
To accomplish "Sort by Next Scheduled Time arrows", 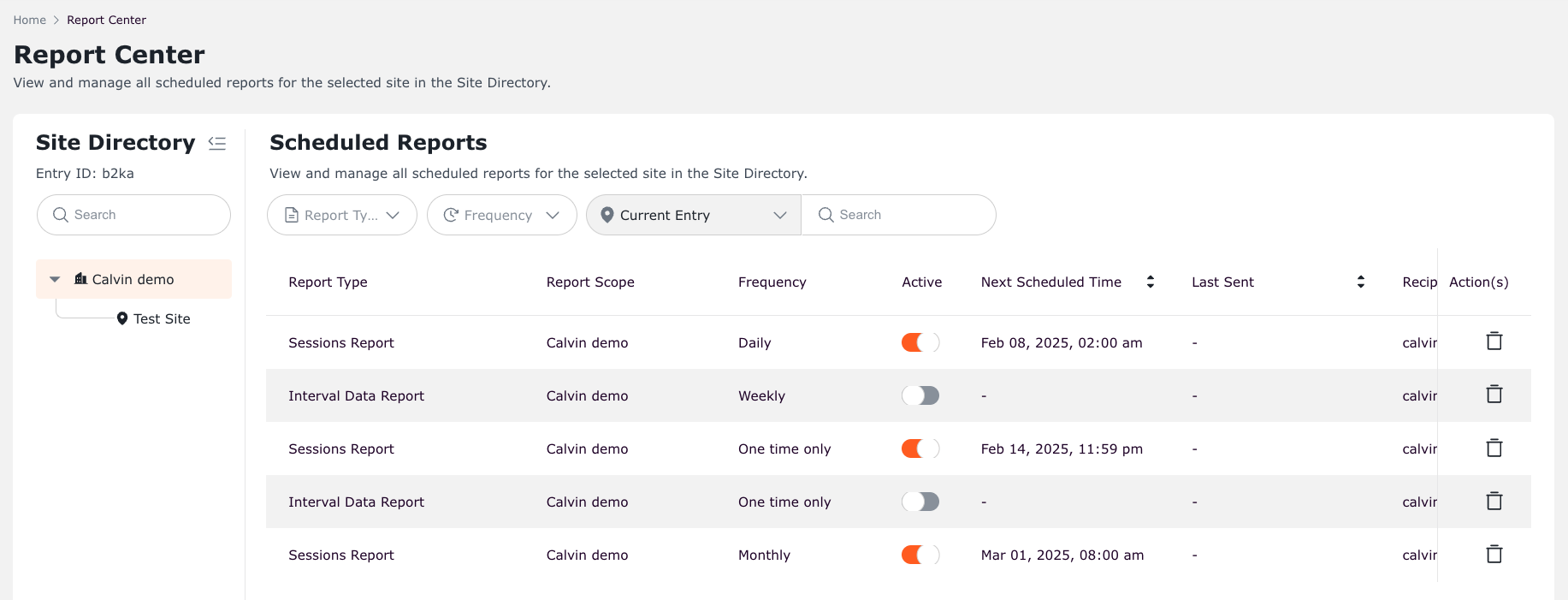I will (x=1150, y=282).
